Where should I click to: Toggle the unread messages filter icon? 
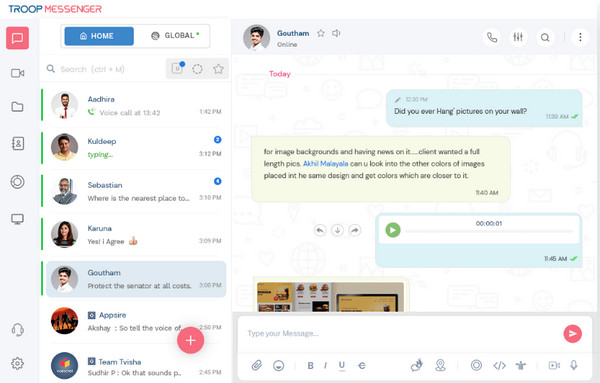coord(177,68)
